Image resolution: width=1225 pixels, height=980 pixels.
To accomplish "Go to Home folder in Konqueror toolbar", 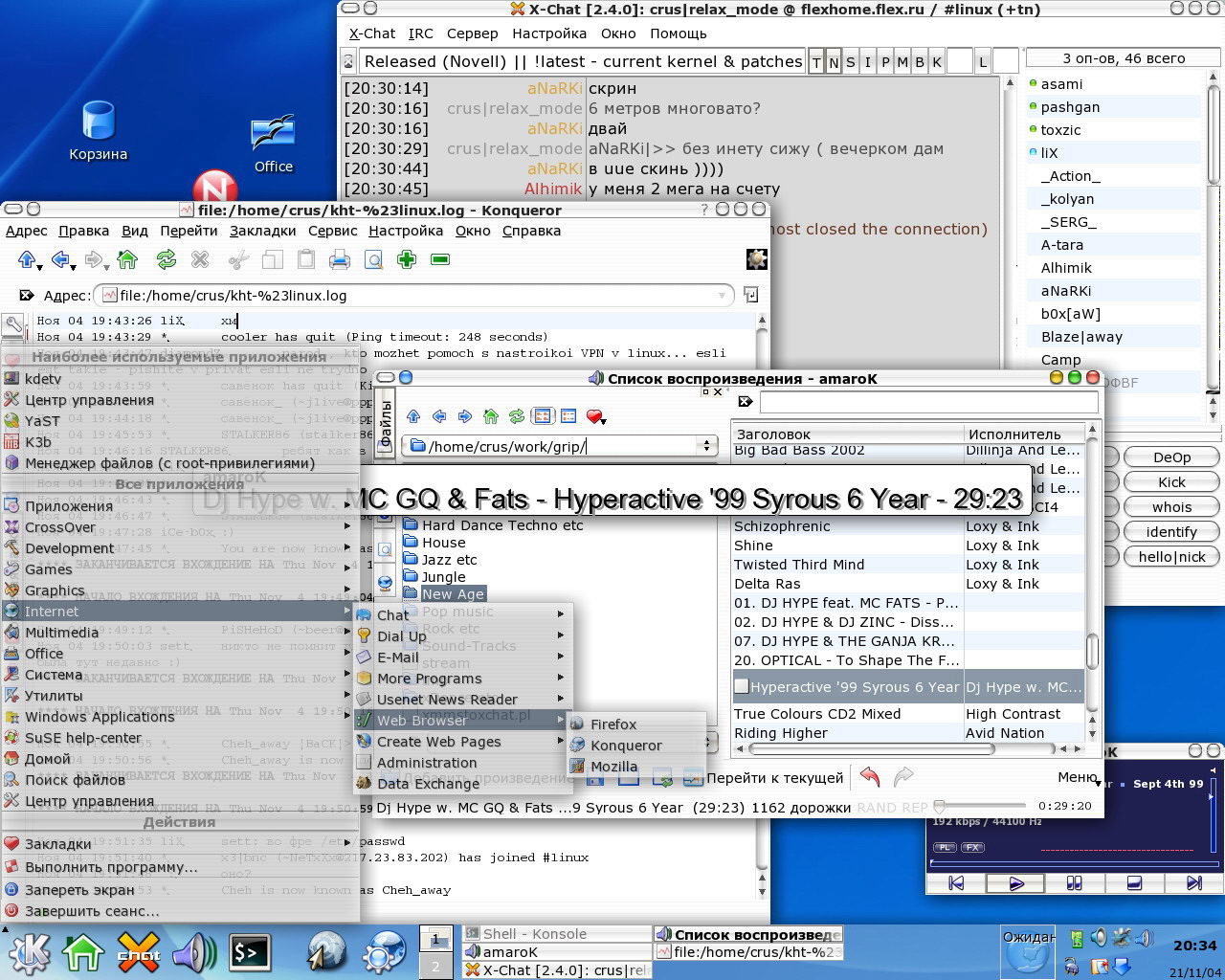I will click(127, 259).
